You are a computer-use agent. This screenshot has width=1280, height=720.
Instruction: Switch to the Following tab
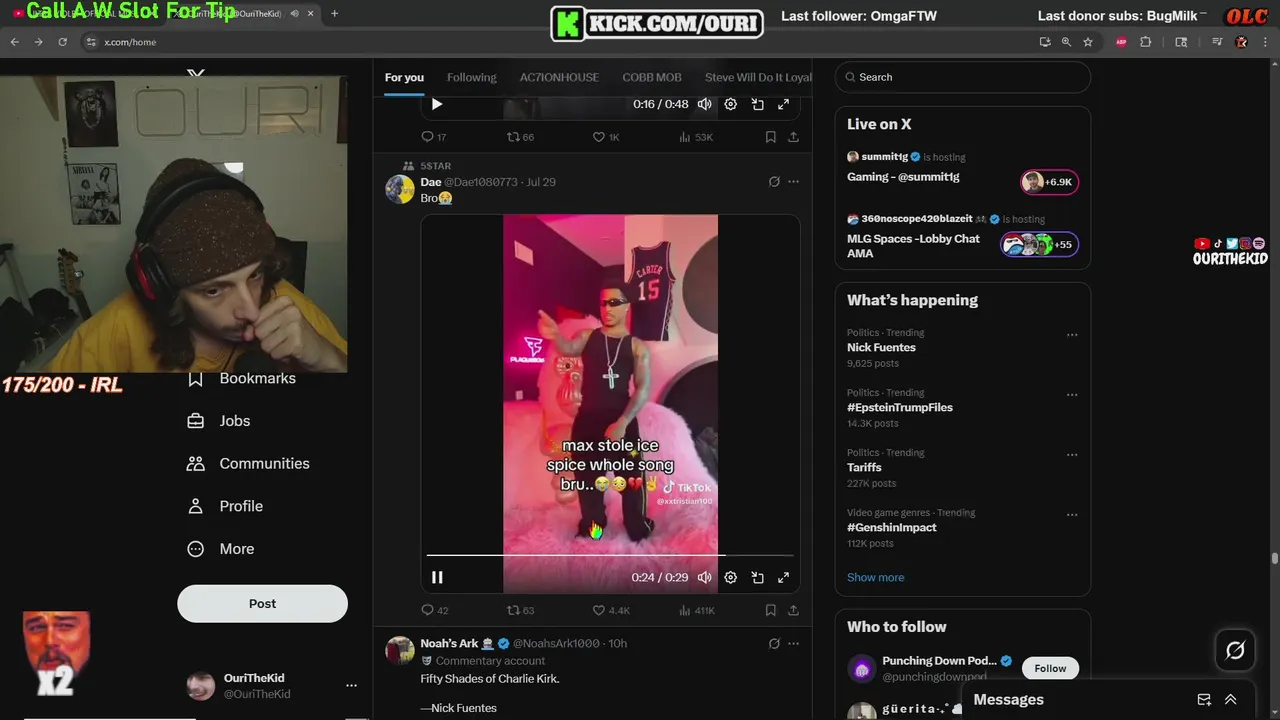click(x=472, y=77)
